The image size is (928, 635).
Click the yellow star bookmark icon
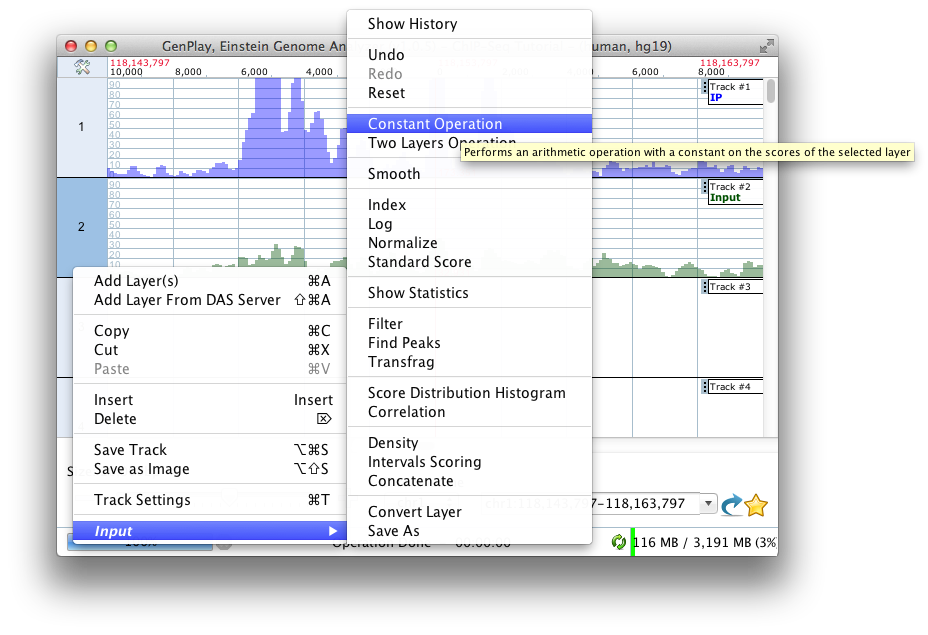(756, 505)
